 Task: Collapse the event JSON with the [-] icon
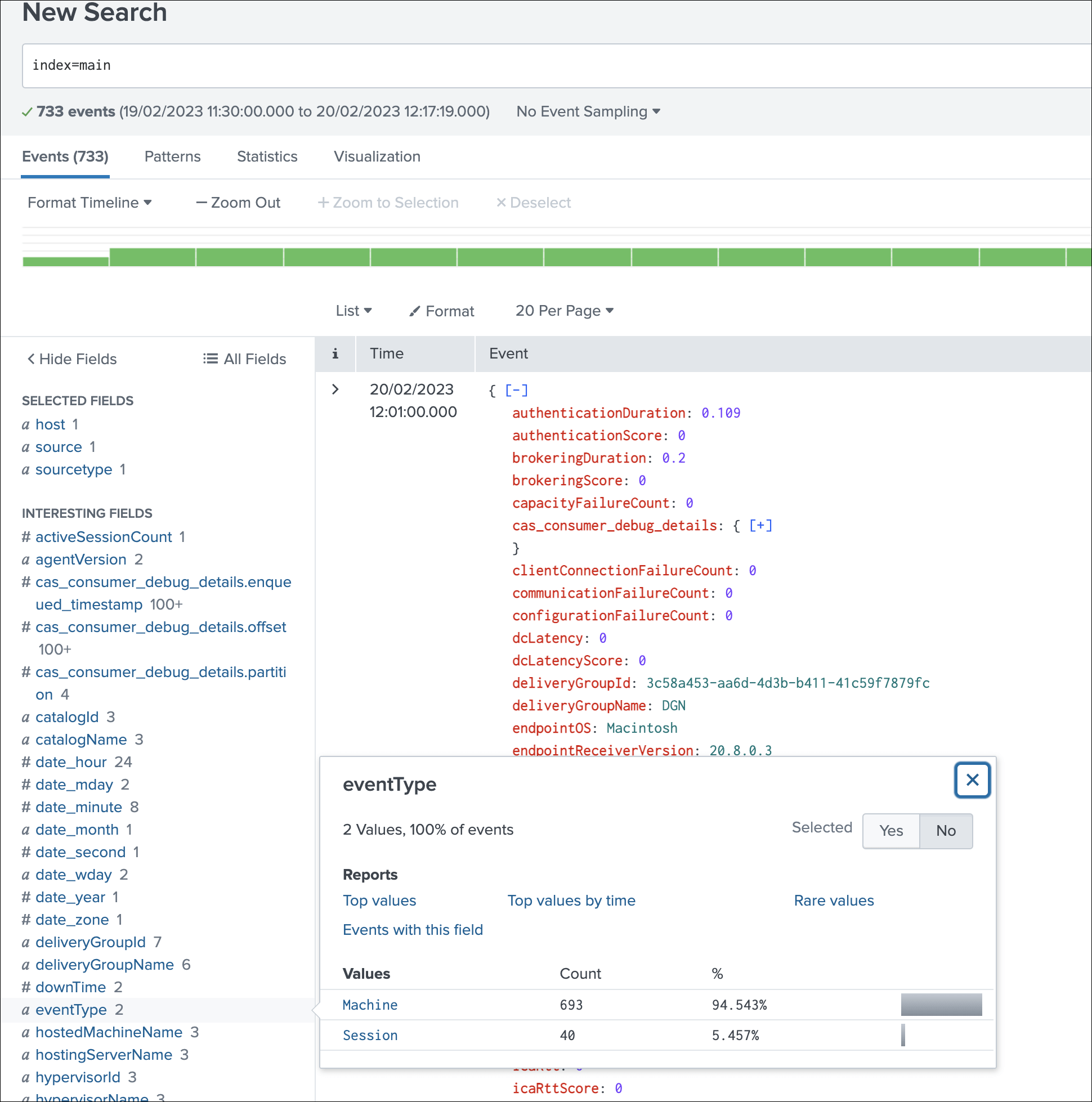pos(515,389)
